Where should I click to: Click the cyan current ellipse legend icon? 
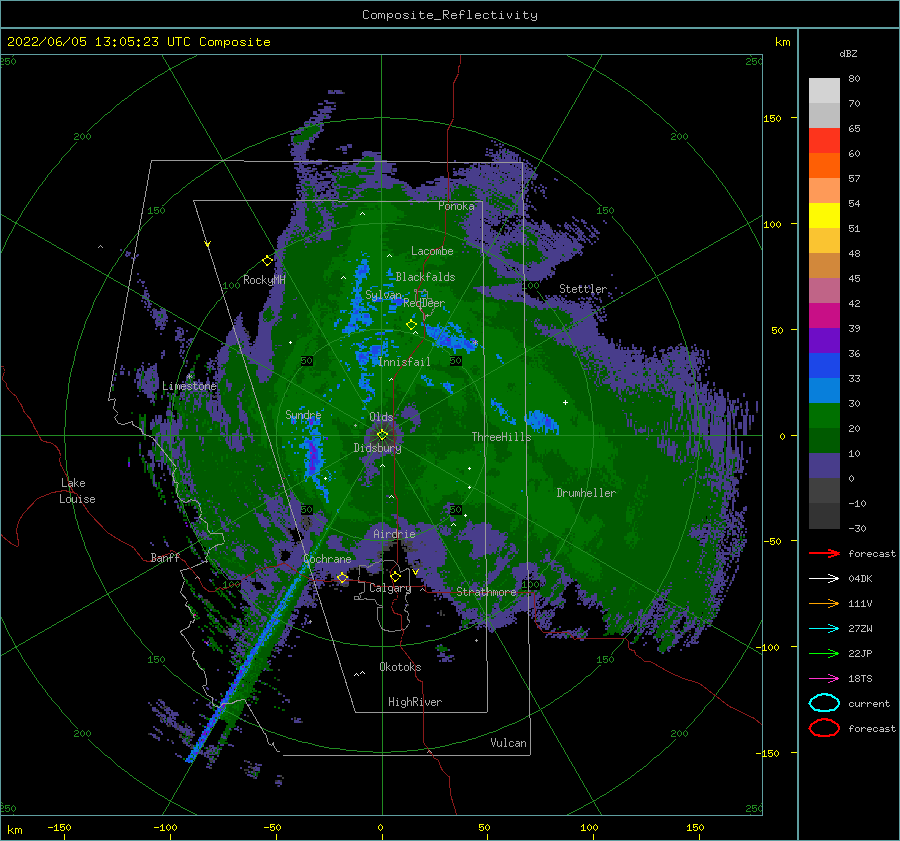pos(824,703)
